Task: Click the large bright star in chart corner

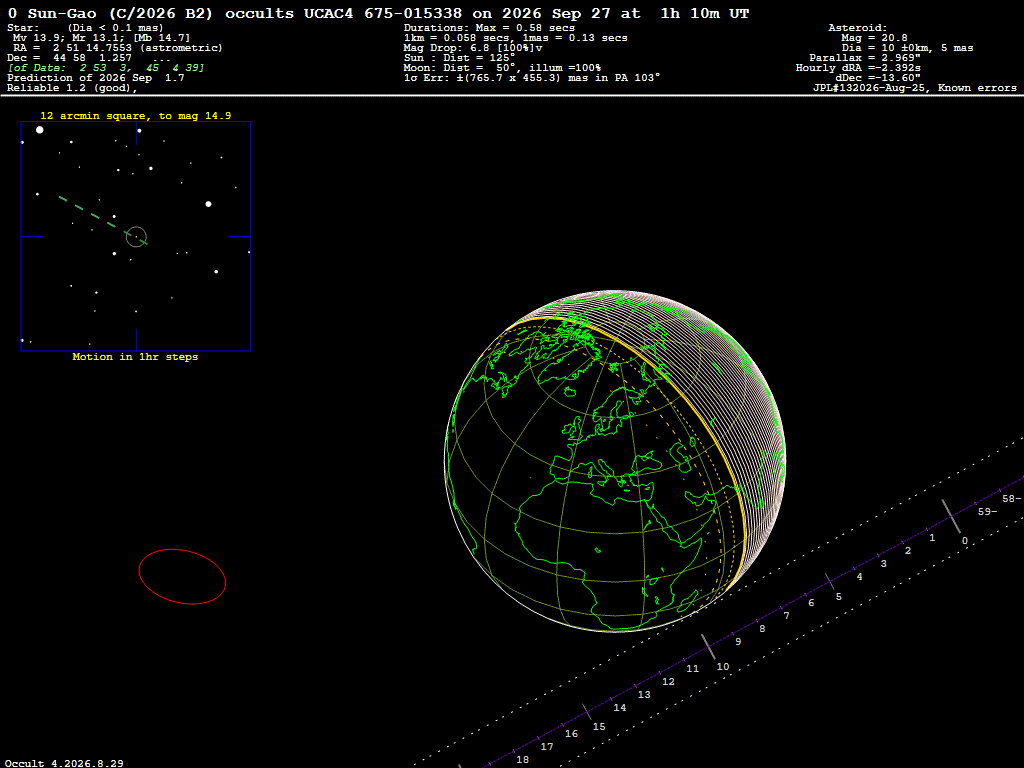Action: 40,130
